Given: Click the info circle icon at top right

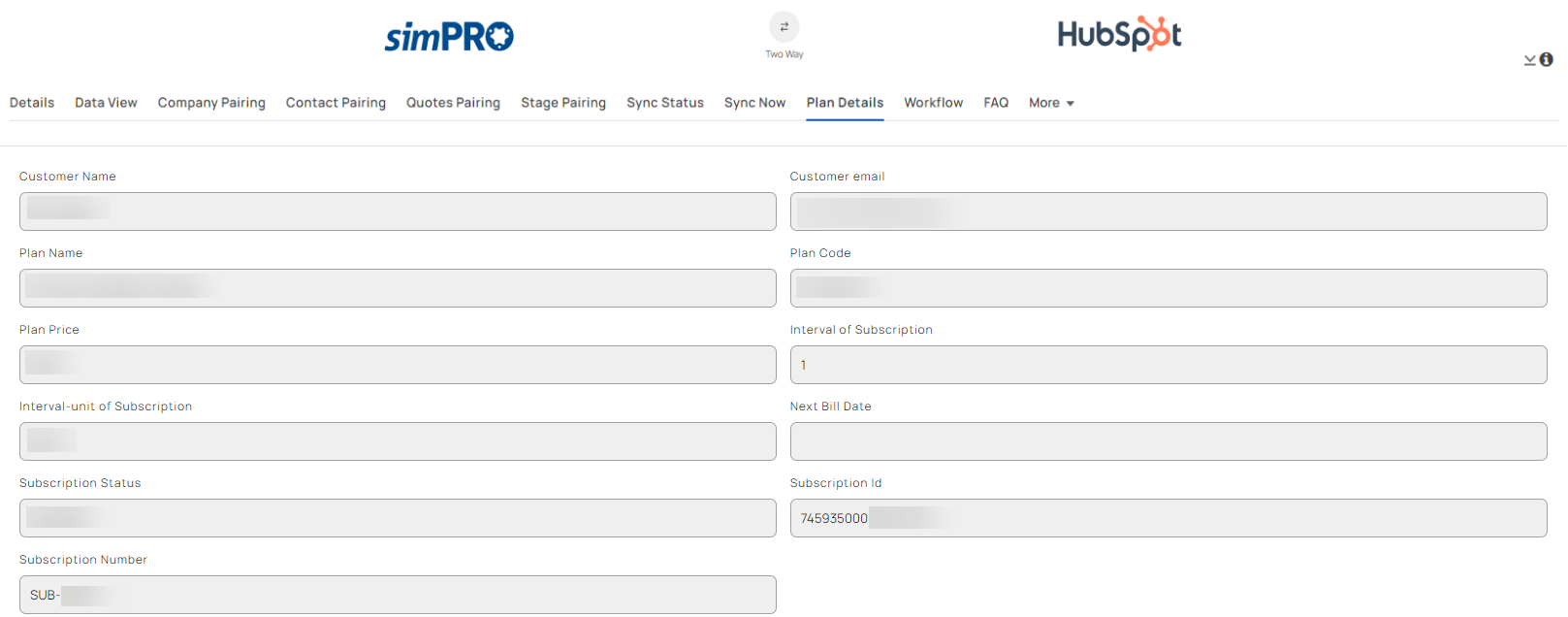Looking at the screenshot, I should pyautogui.click(x=1546, y=59).
